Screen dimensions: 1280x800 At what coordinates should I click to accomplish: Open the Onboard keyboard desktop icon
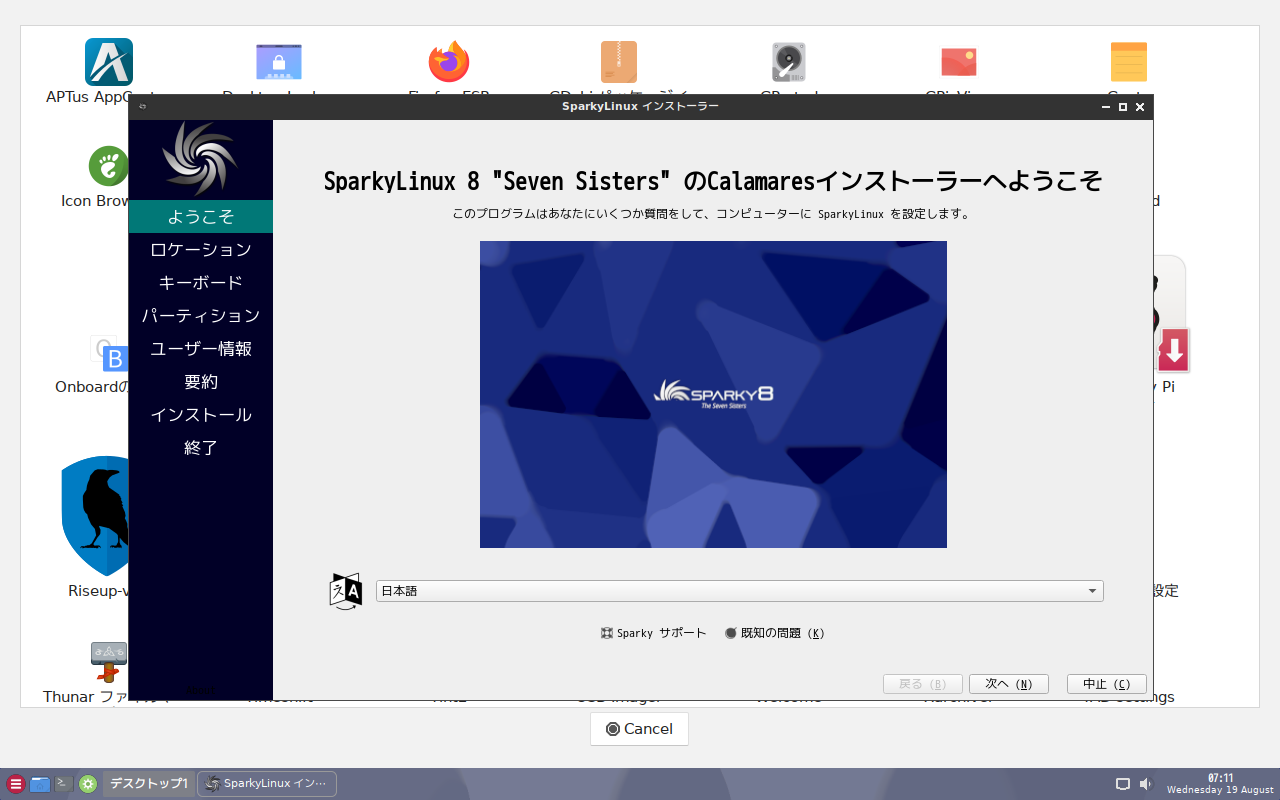tap(109, 353)
